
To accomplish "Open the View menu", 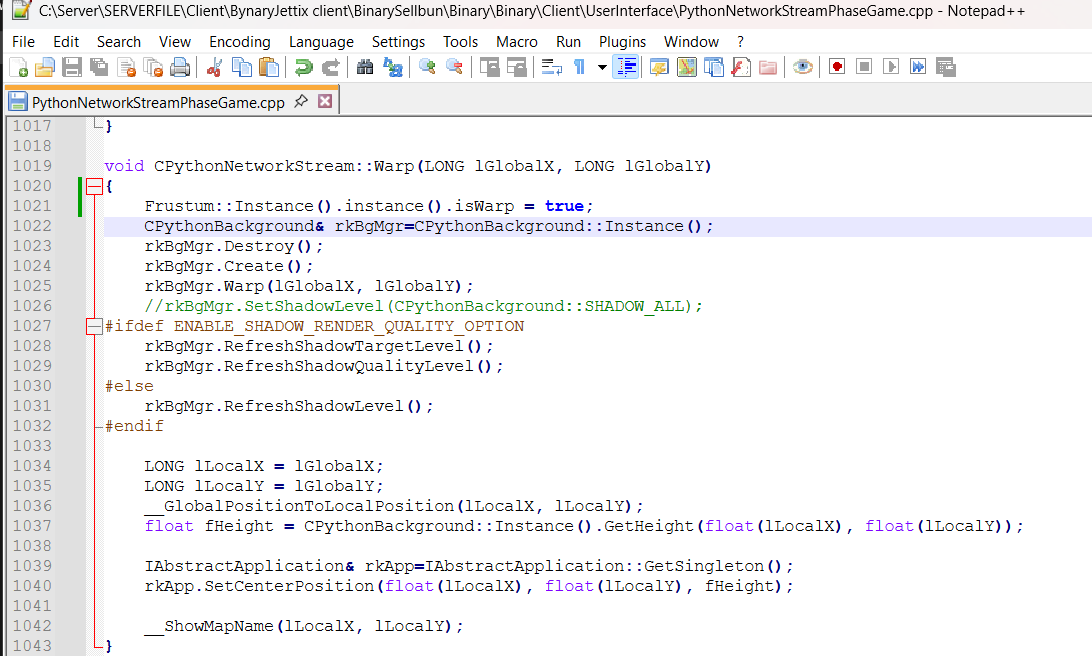I will pos(174,42).
